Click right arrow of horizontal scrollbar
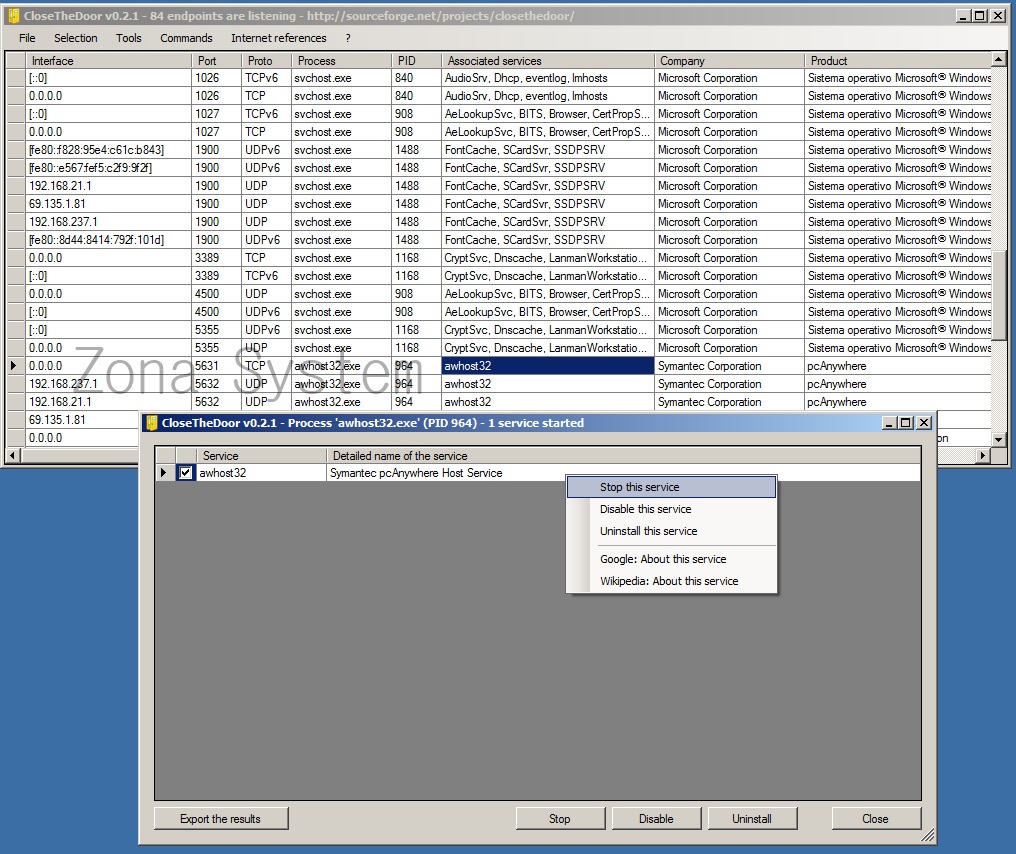This screenshot has height=854, width=1016. (983, 456)
